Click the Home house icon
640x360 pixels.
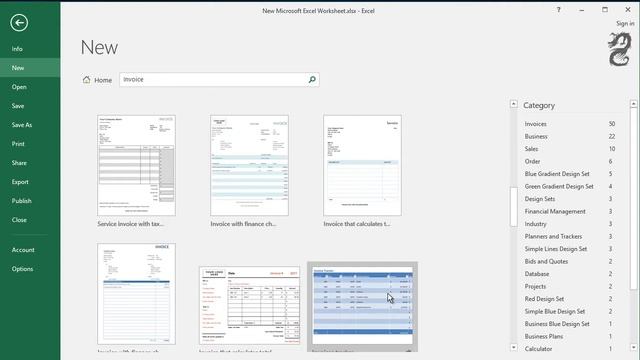click(87, 80)
